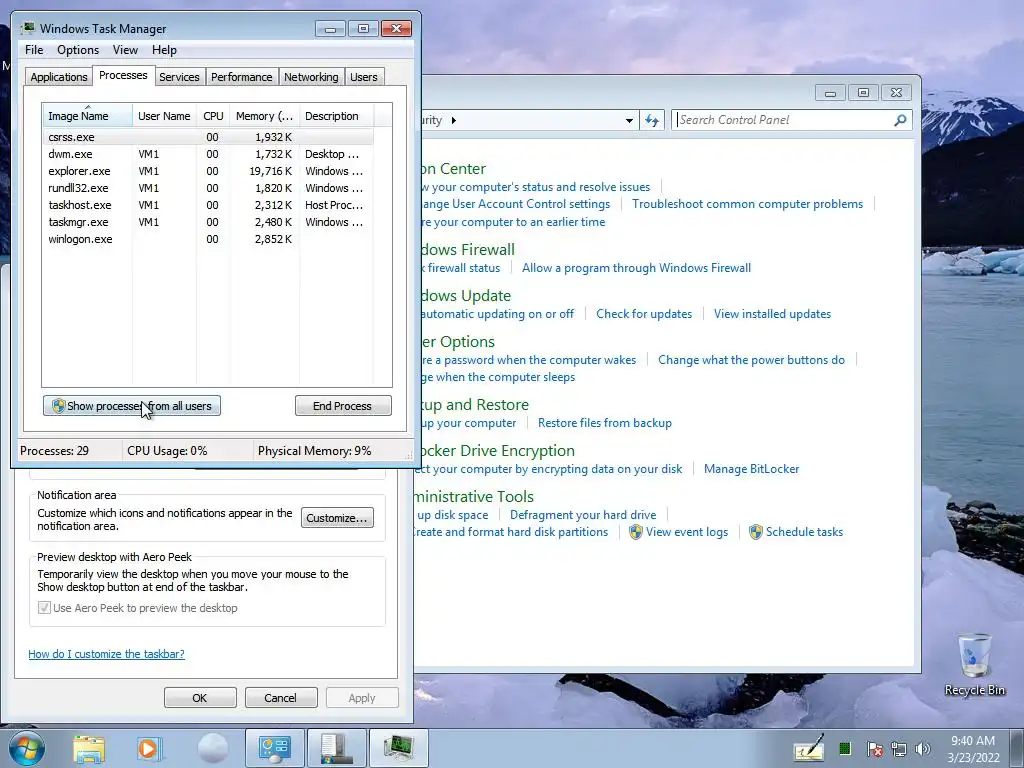
Task: Click Show processes from all users
Action: pyautogui.click(x=132, y=406)
